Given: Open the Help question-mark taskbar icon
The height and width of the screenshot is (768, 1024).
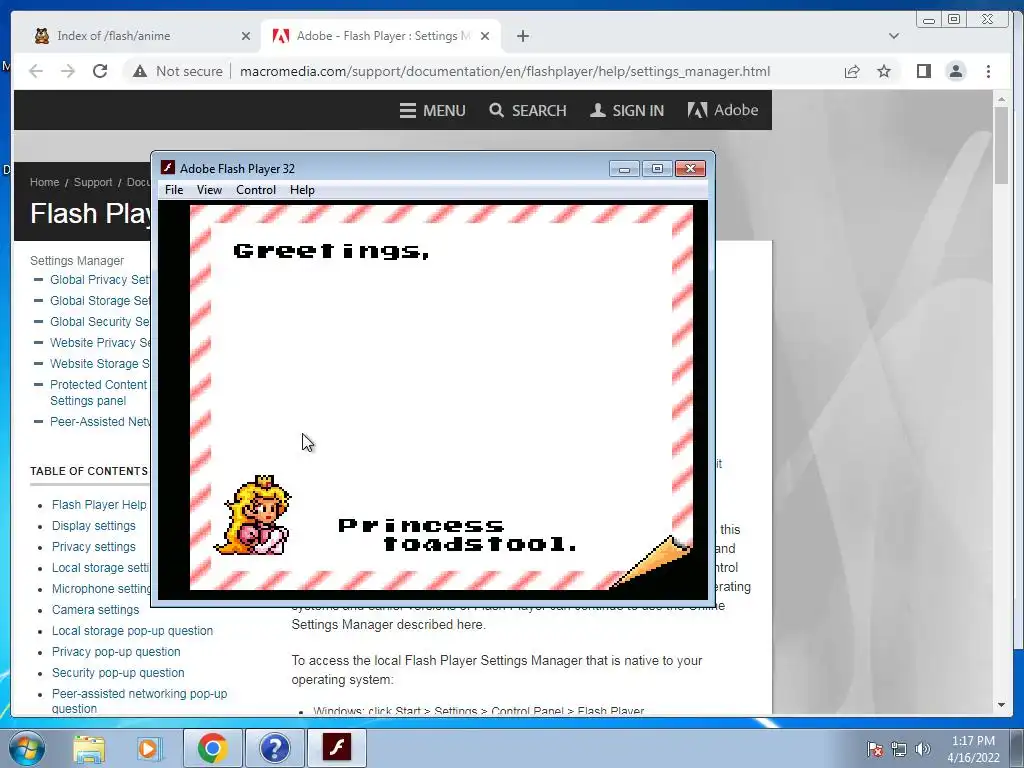Looking at the screenshot, I should [274, 748].
